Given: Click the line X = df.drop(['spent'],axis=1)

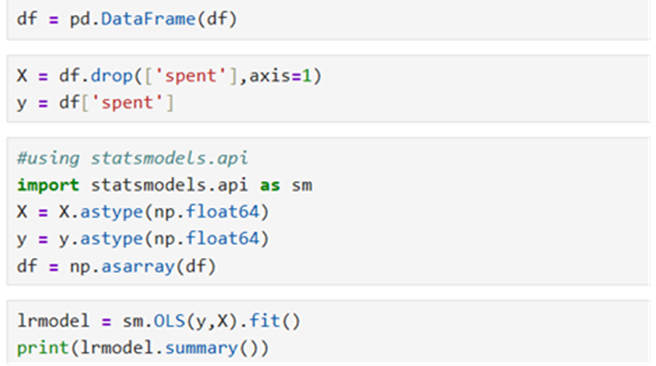Looking at the screenshot, I should point(169,76).
